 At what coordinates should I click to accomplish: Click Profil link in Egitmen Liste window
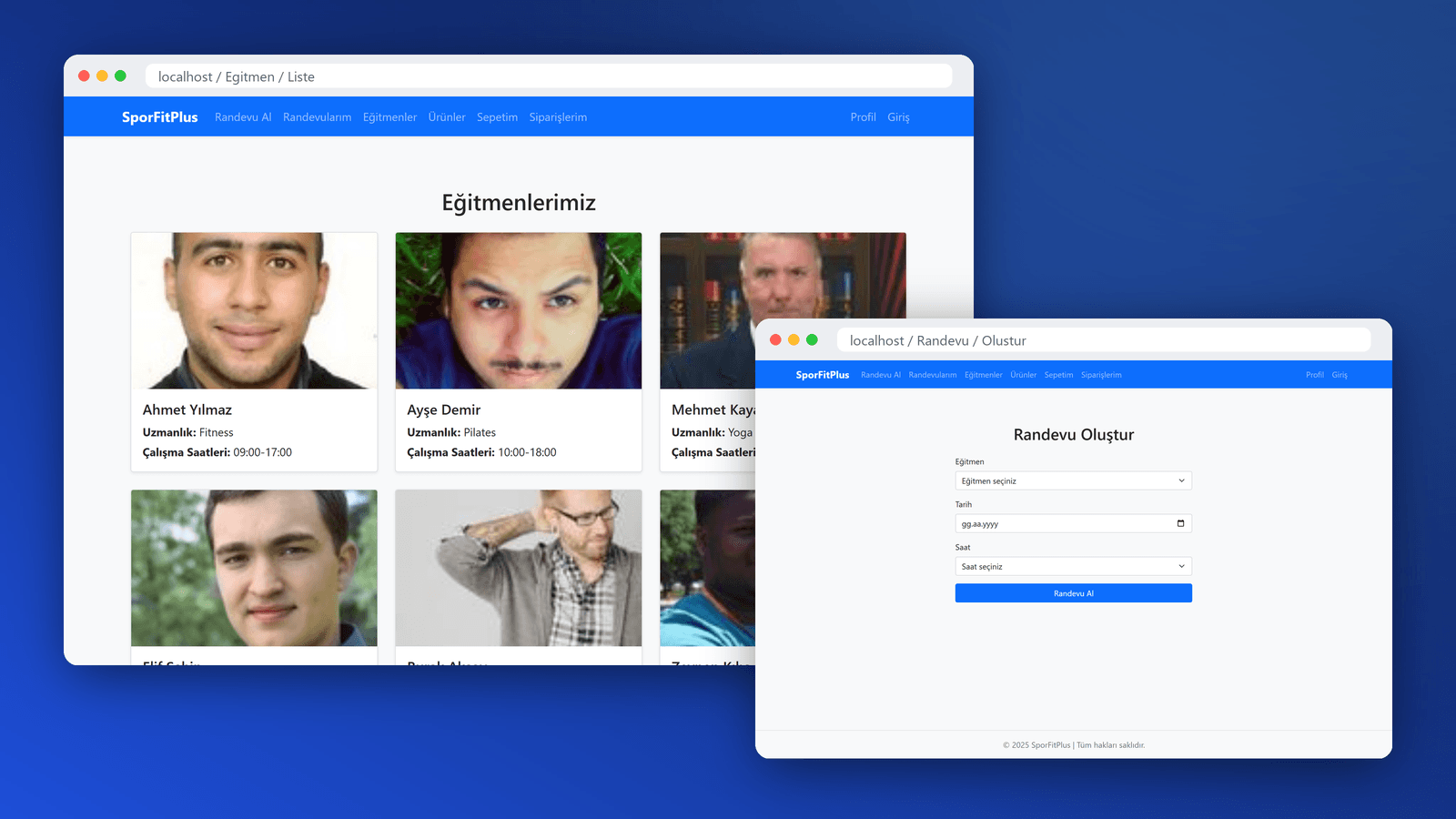pos(863,117)
